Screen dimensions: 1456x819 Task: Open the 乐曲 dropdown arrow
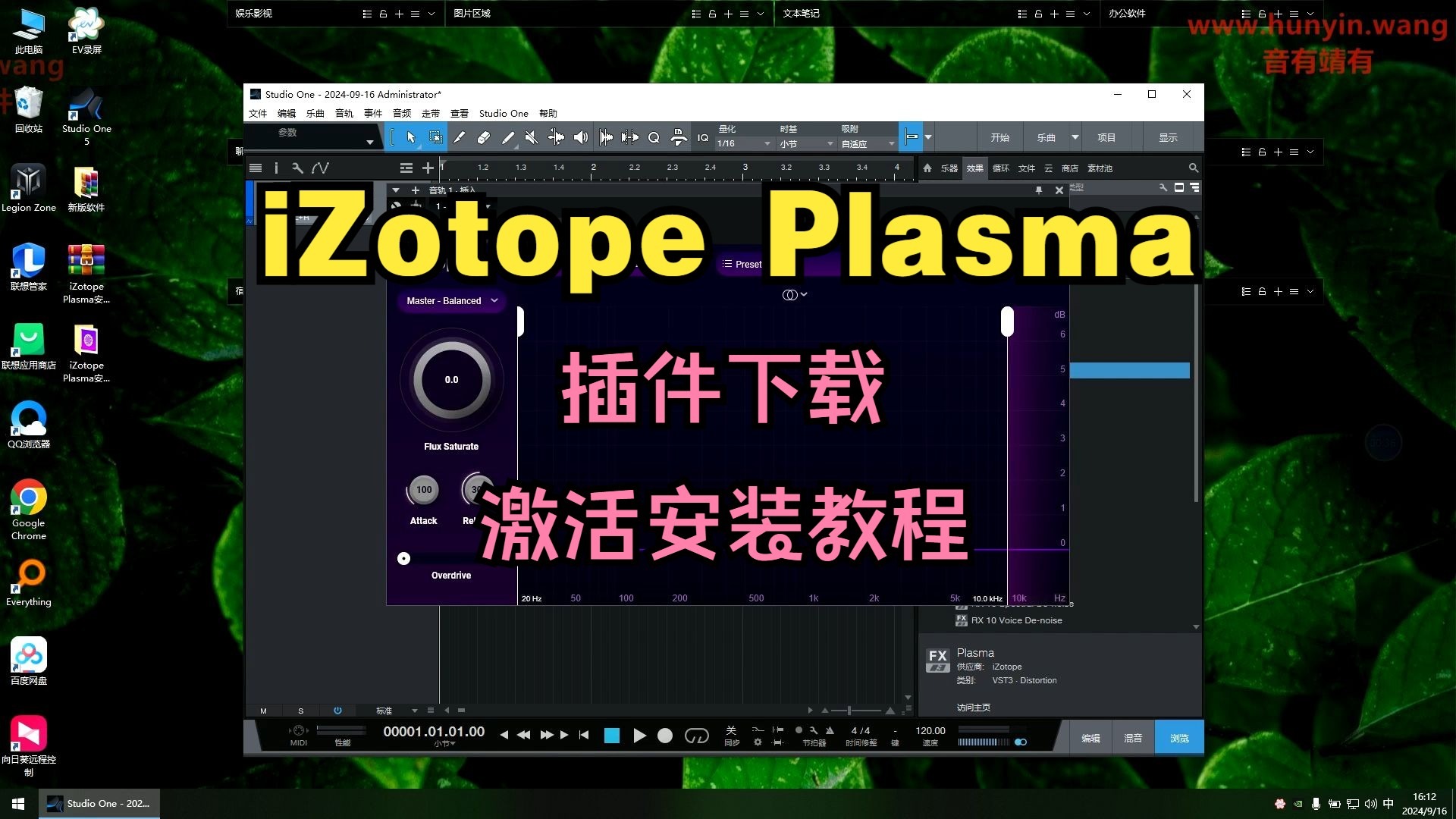[x=1075, y=137]
